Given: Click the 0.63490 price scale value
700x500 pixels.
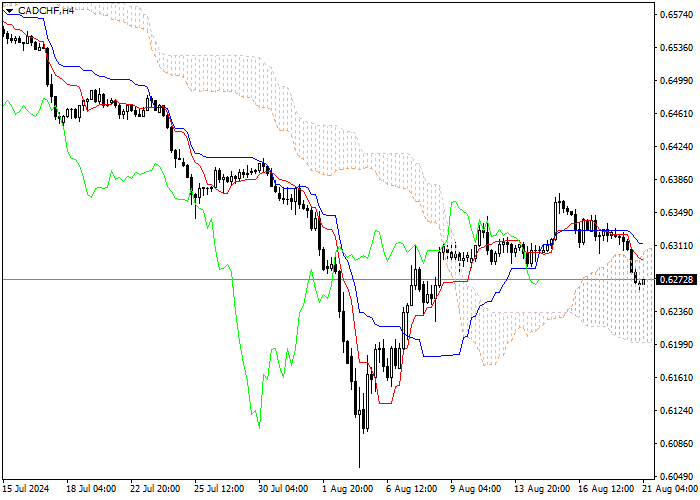Looking at the screenshot, I should tap(676, 213).
